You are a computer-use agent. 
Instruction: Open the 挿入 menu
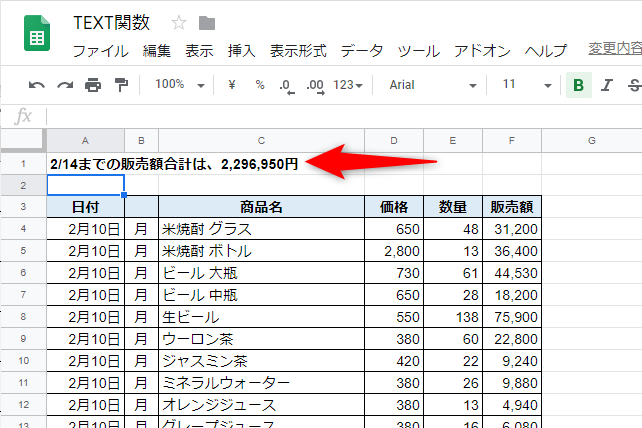(x=242, y=51)
